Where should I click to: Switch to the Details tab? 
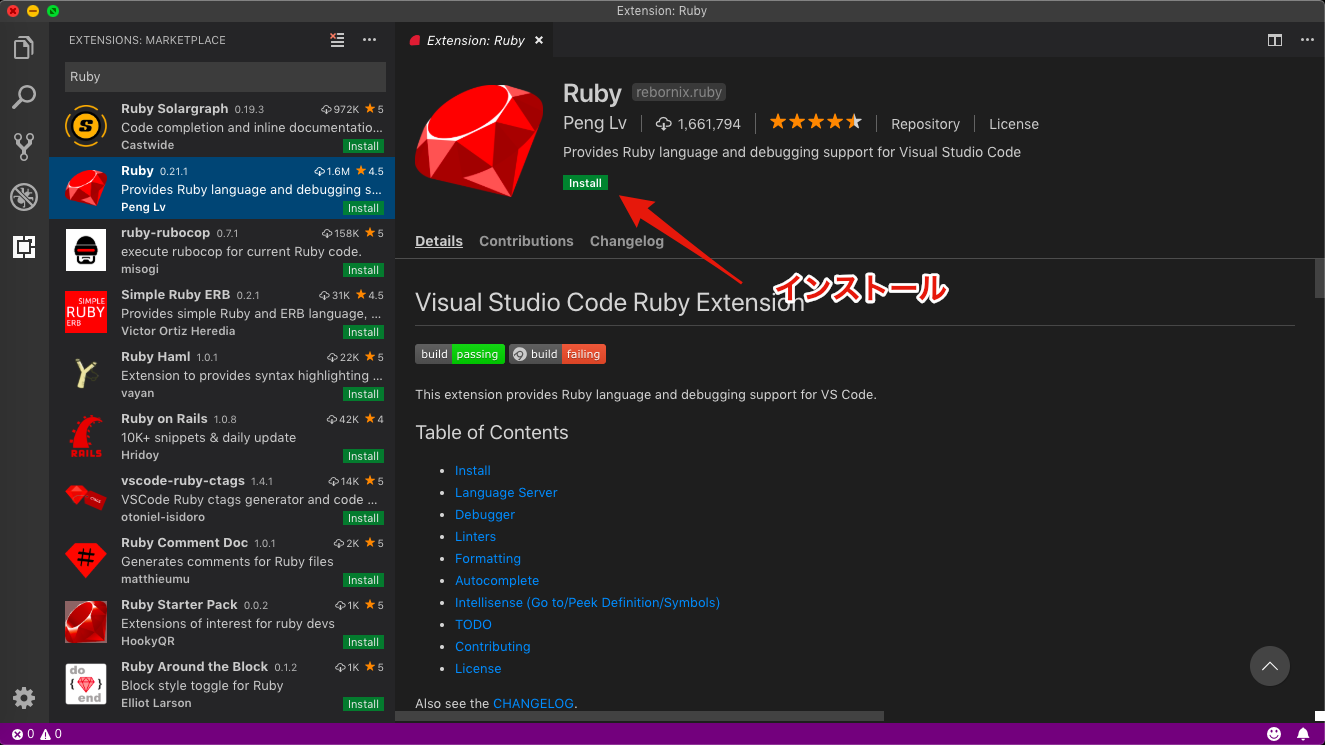point(439,241)
